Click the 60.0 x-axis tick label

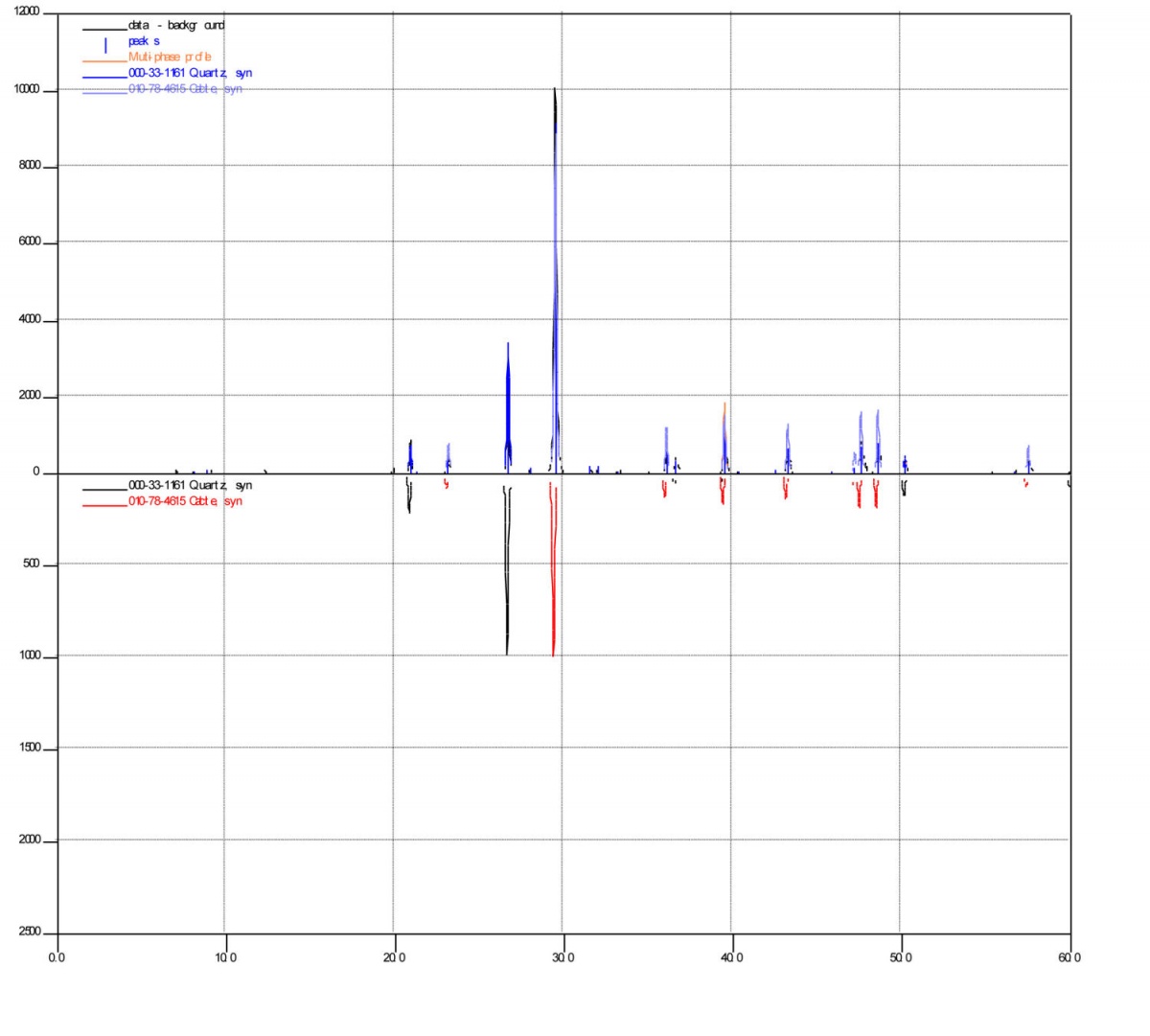click(x=1069, y=957)
